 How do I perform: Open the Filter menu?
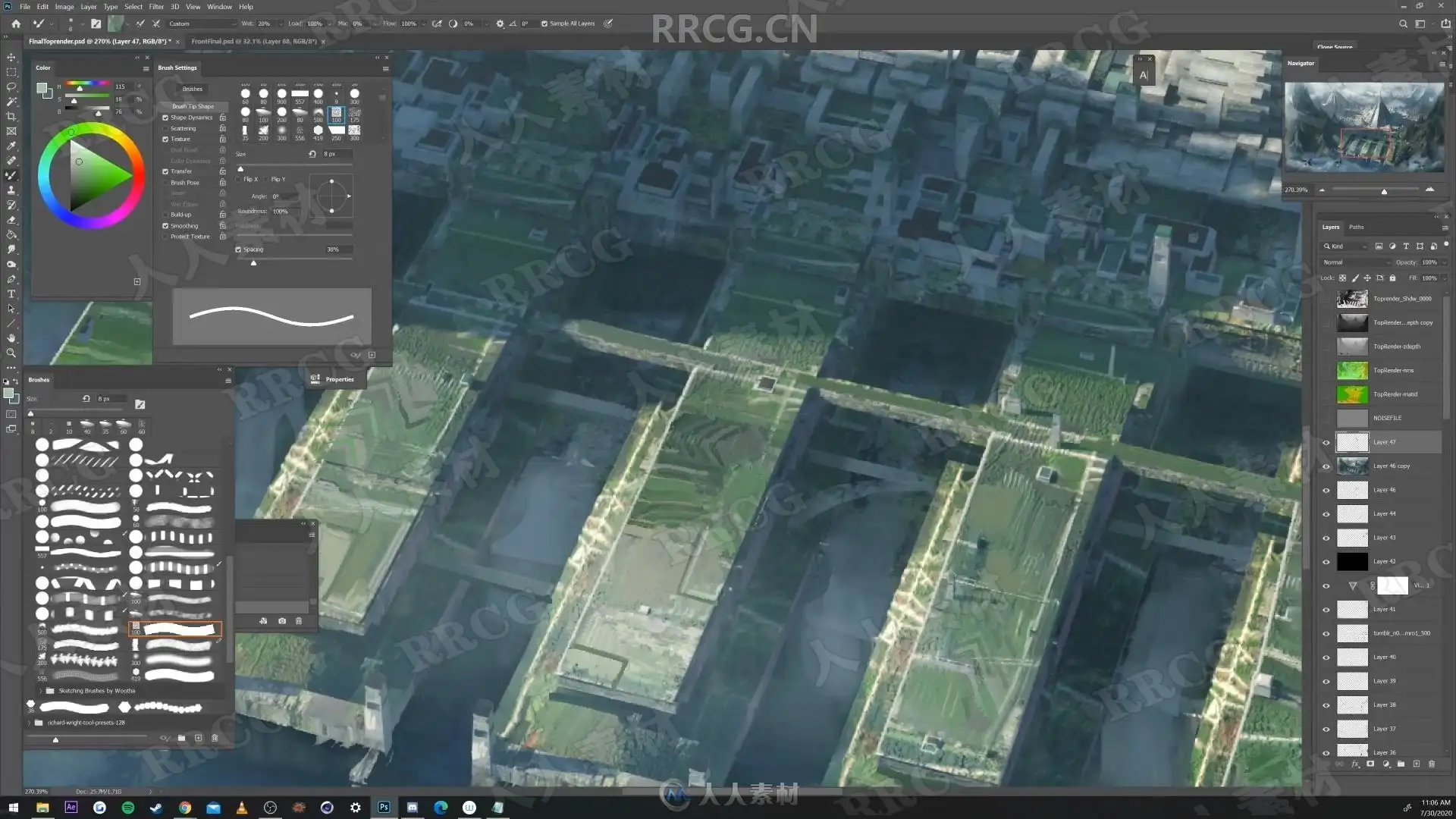coord(156,7)
